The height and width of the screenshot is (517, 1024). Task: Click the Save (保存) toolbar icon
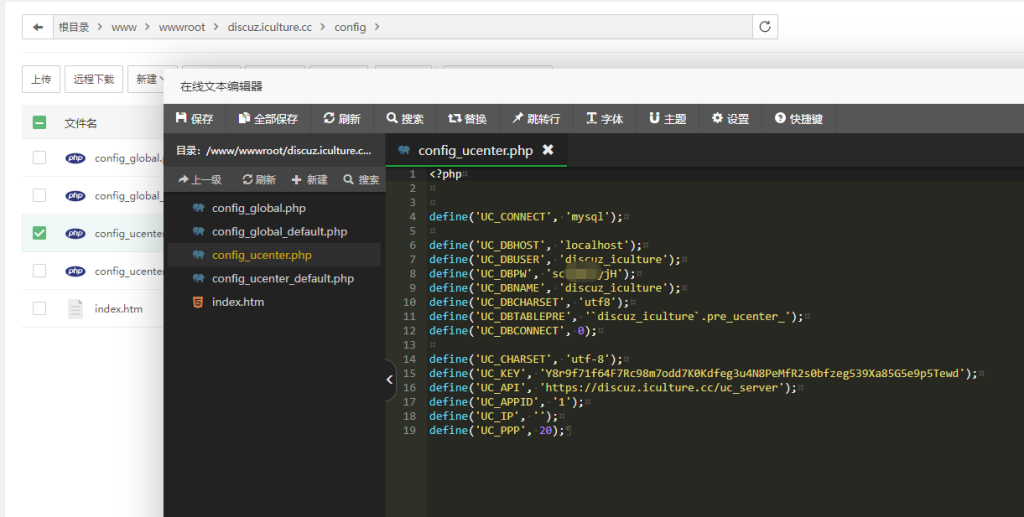pyautogui.click(x=194, y=119)
